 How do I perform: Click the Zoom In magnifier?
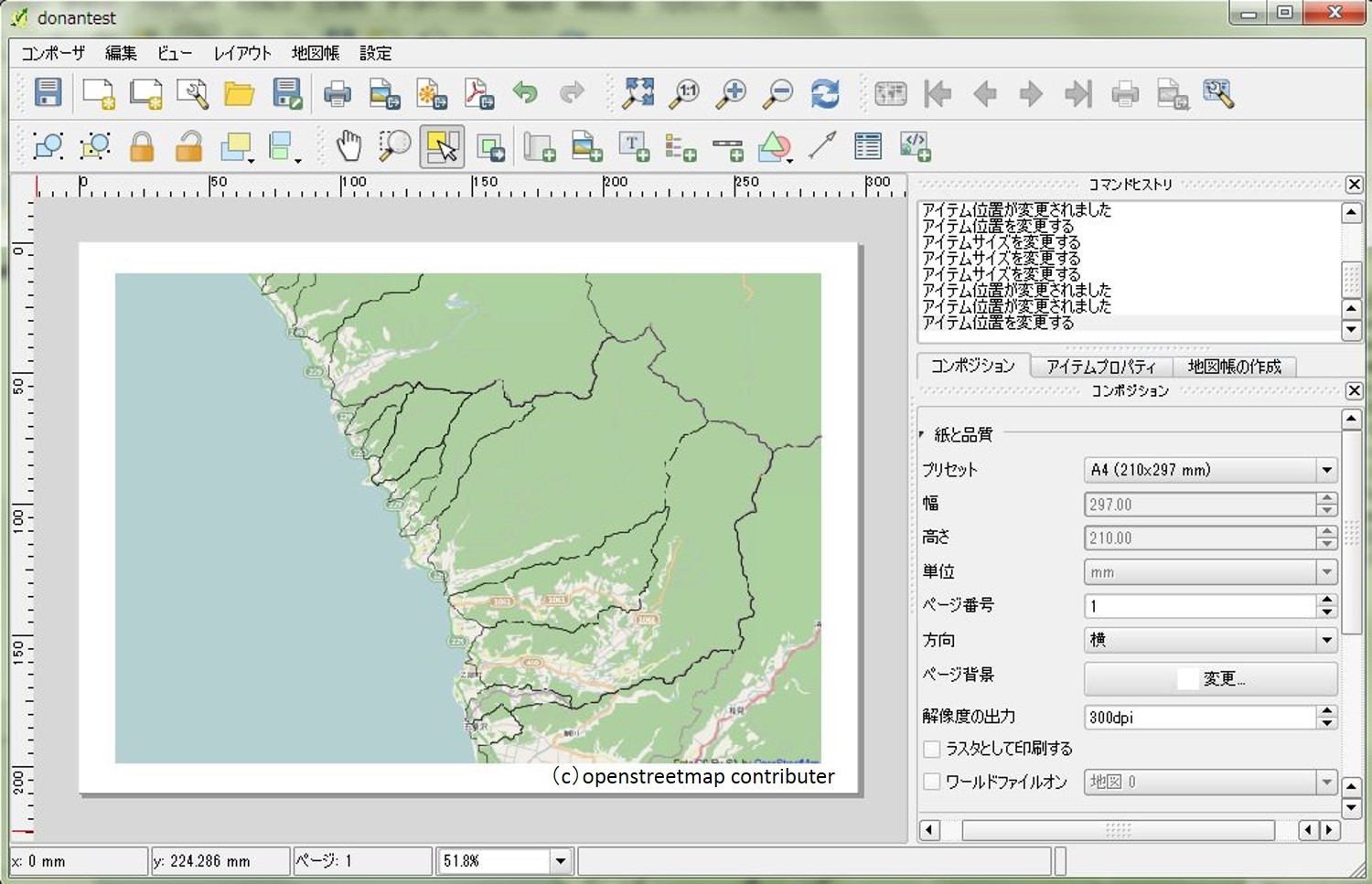[x=732, y=93]
